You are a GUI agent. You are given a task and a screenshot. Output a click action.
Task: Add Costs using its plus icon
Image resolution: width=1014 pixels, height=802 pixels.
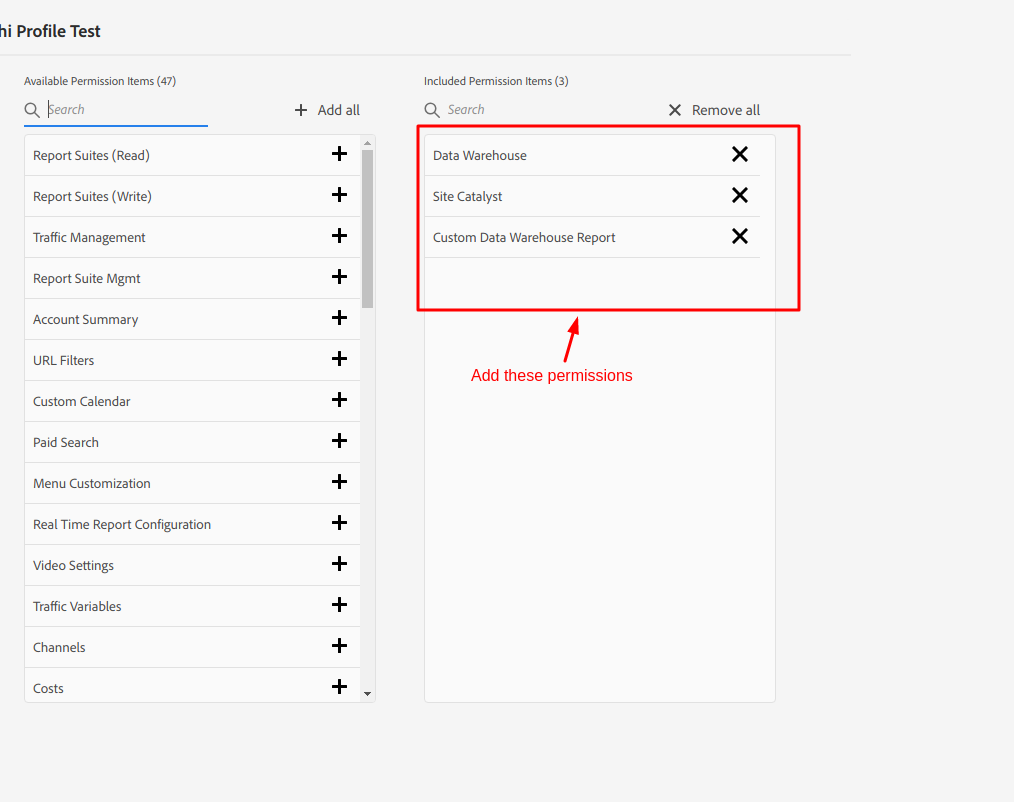pyautogui.click(x=339, y=687)
